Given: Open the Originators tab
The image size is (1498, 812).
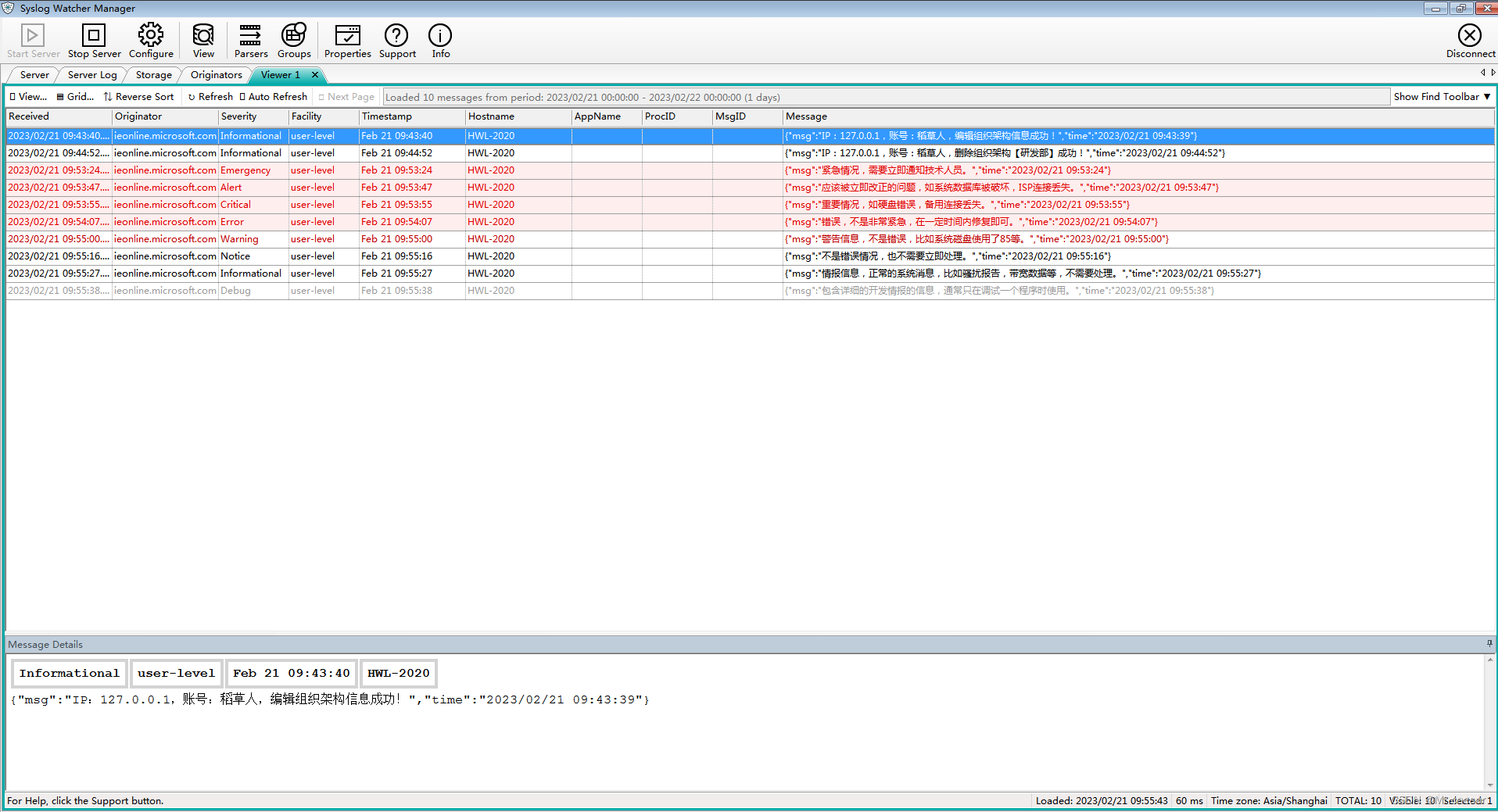Looking at the screenshot, I should (x=215, y=74).
